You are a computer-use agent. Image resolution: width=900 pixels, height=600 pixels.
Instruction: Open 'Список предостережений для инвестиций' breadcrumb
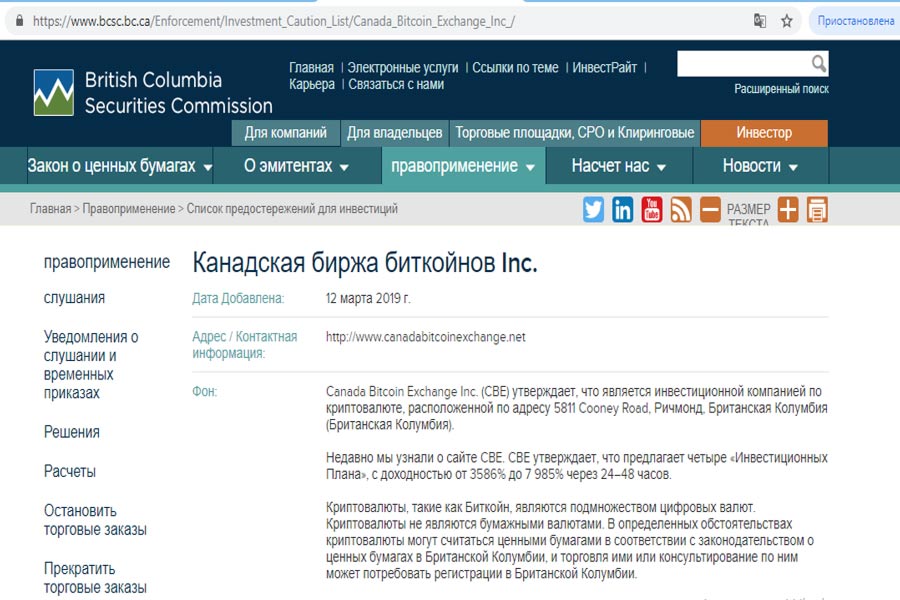tap(292, 208)
